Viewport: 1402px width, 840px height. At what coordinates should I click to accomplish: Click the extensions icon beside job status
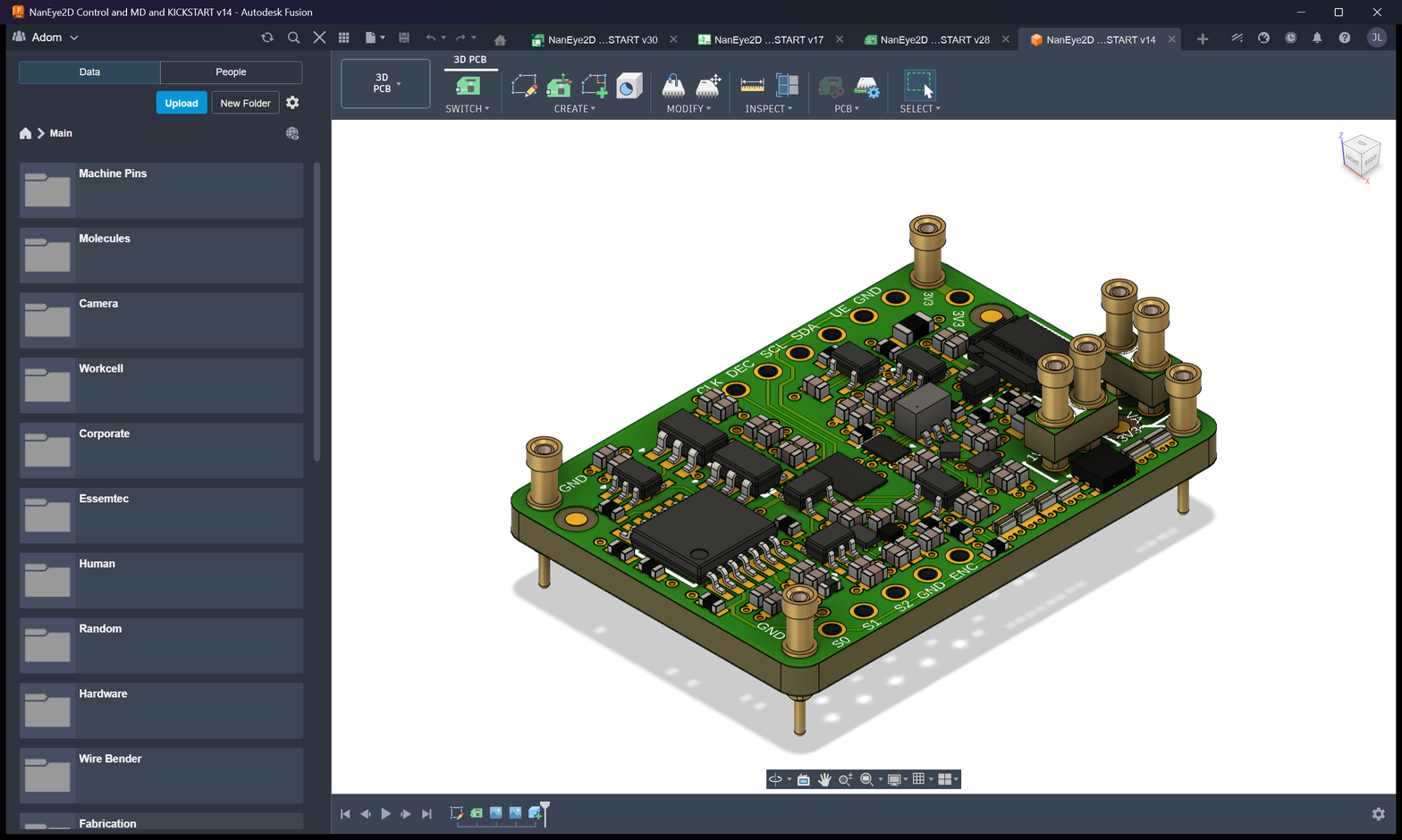[x=1263, y=38]
